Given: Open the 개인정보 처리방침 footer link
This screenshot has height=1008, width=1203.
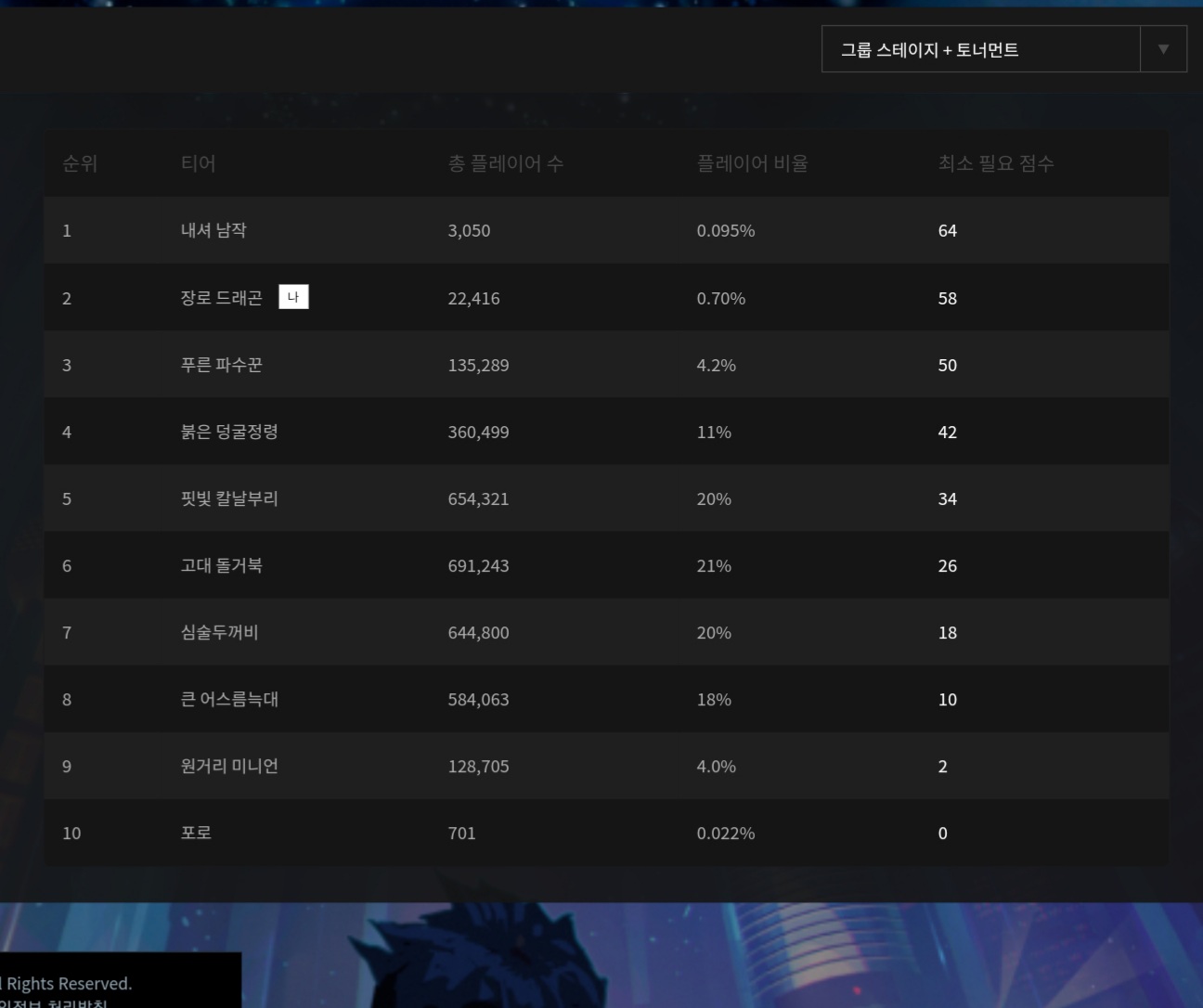Looking at the screenshot, I should (54, 1002).
